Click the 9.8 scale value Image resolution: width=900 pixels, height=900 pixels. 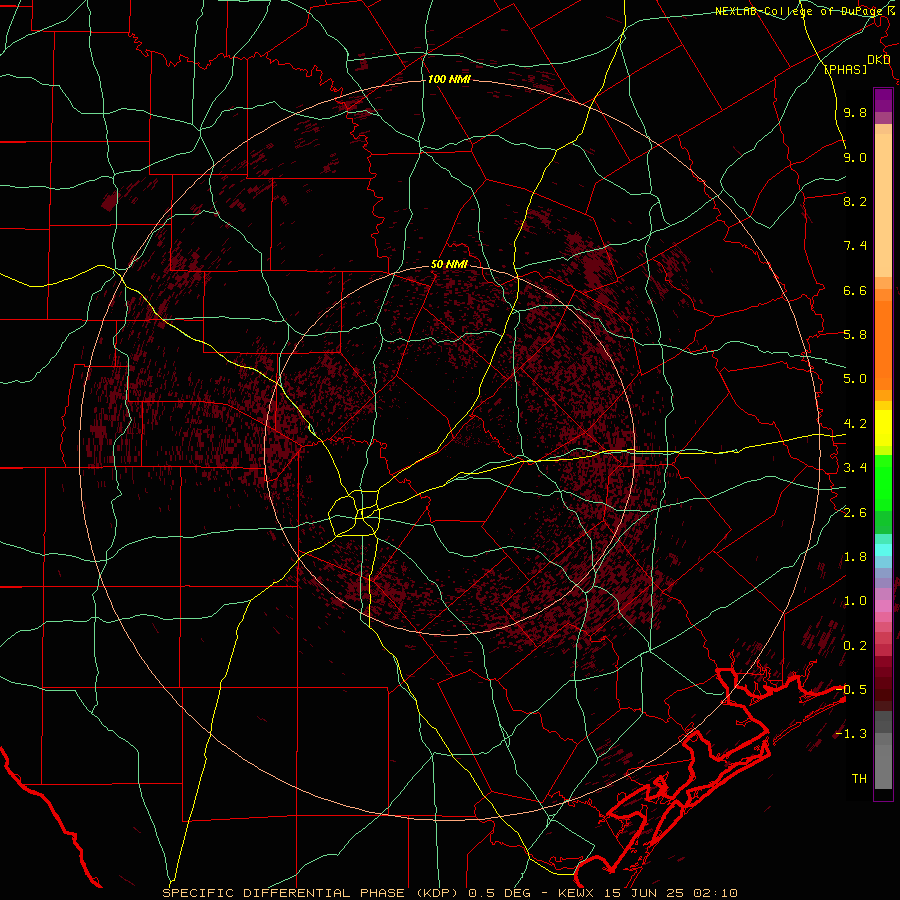pos(855,112)
